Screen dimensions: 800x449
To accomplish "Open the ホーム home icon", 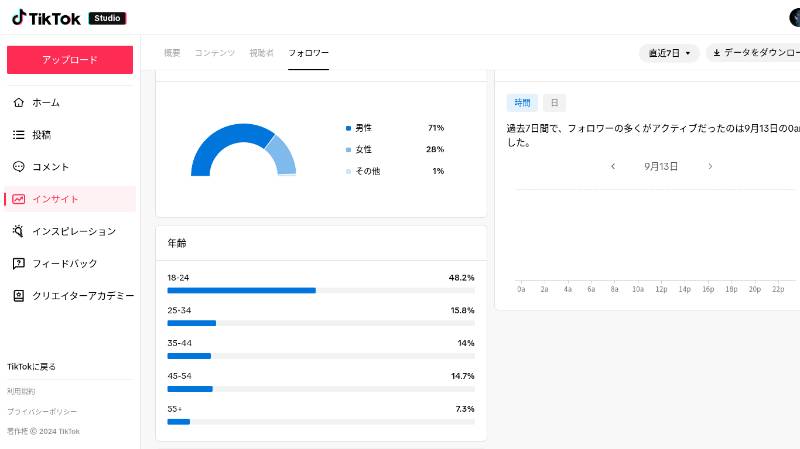I will pos(18,103).
